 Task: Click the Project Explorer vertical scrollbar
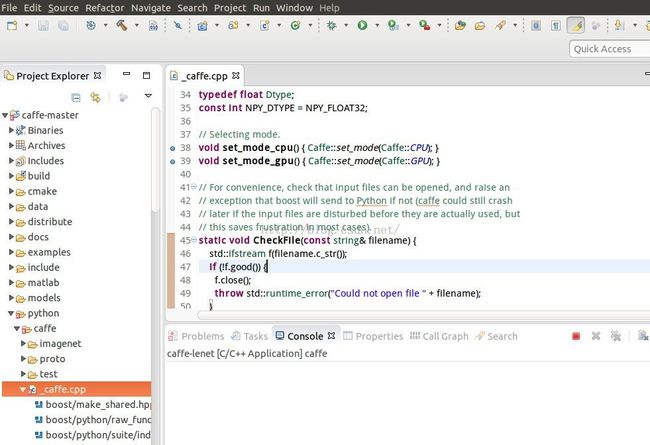point(155,160)
